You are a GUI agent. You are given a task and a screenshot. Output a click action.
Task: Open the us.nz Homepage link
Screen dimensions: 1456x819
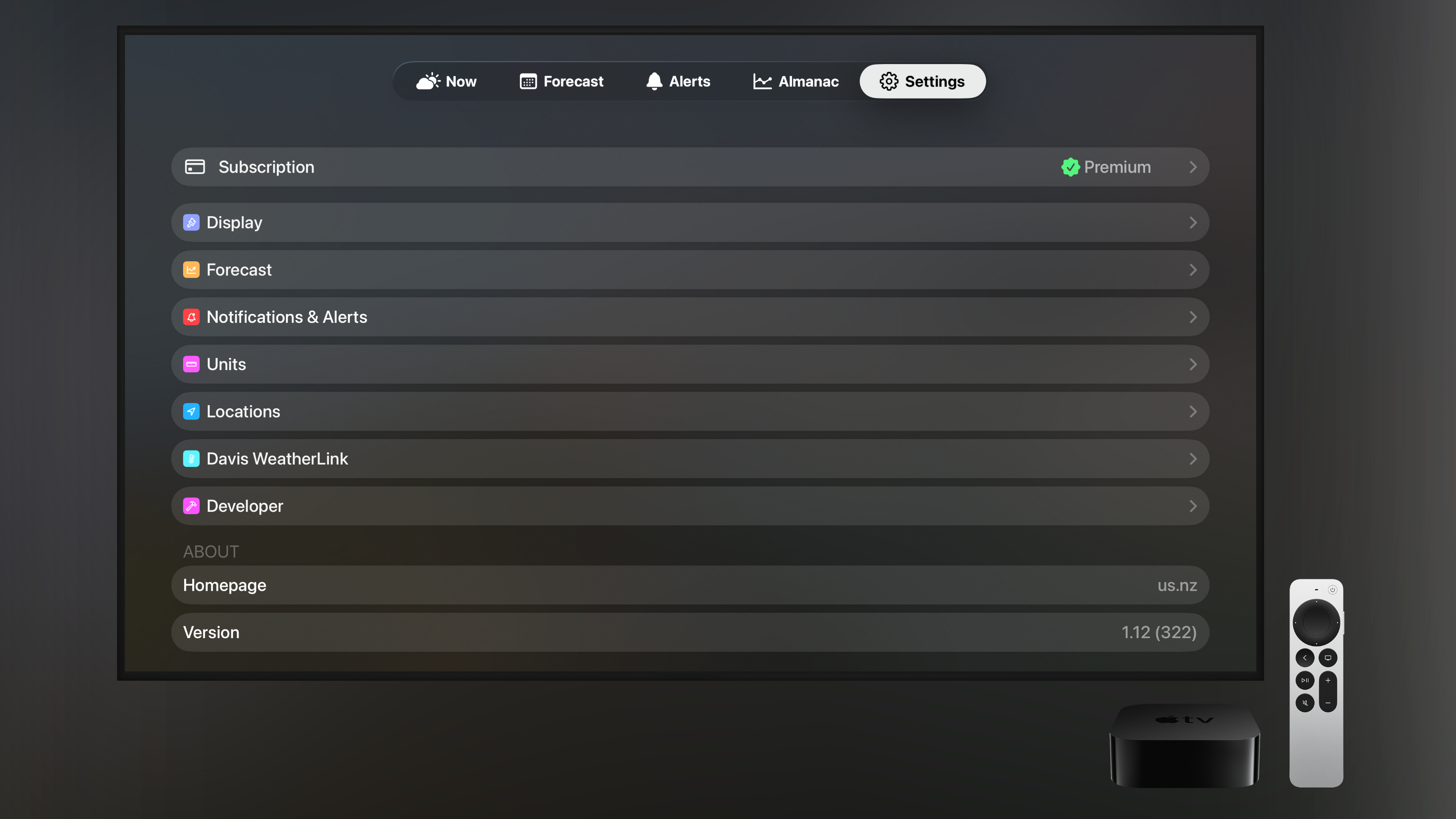690,585
